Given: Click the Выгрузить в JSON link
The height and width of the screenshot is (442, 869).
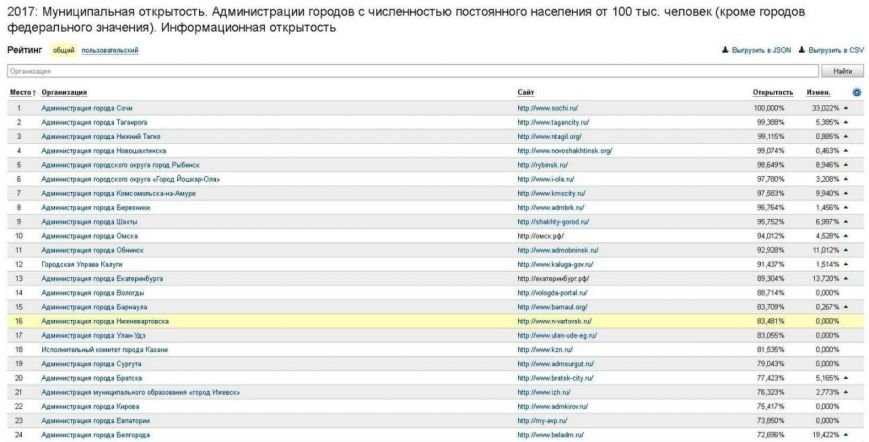Looking at the screenshot, I should click(761, 49).
